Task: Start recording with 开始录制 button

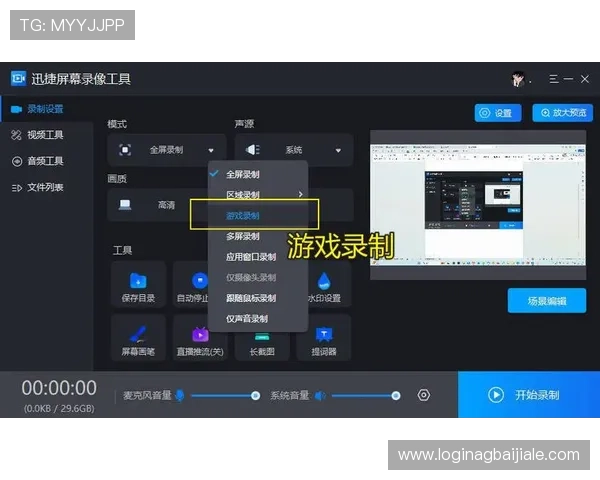Action: click(x=529, y=395)
